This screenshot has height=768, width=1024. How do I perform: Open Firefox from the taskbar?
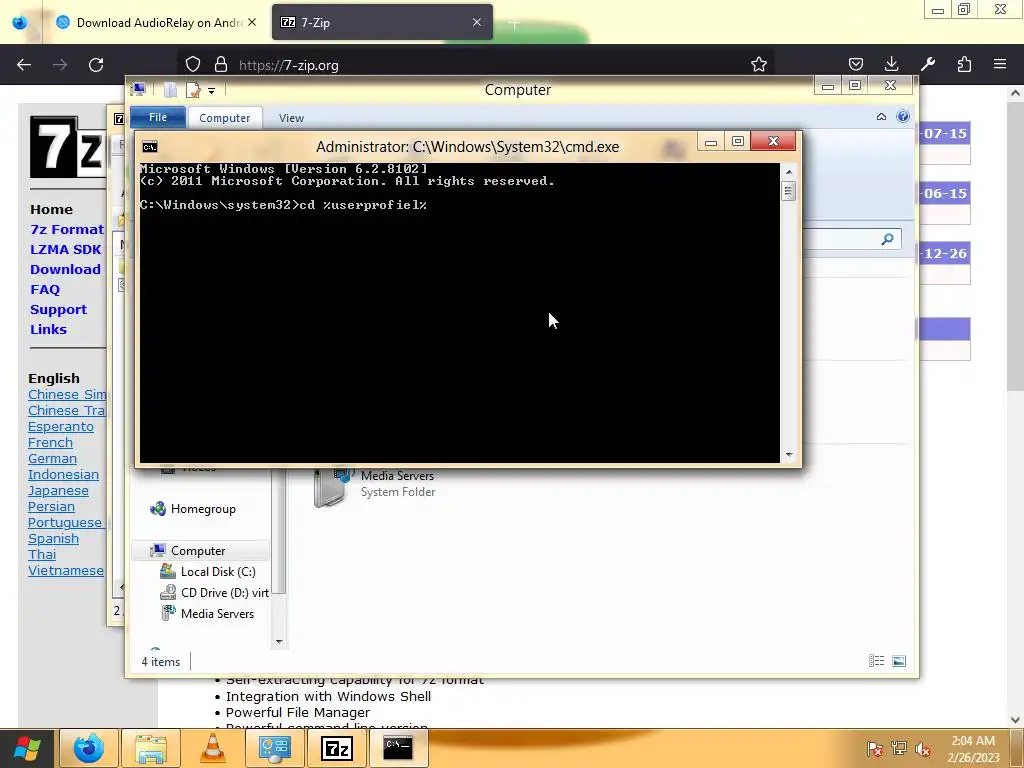tap(89, 748)
